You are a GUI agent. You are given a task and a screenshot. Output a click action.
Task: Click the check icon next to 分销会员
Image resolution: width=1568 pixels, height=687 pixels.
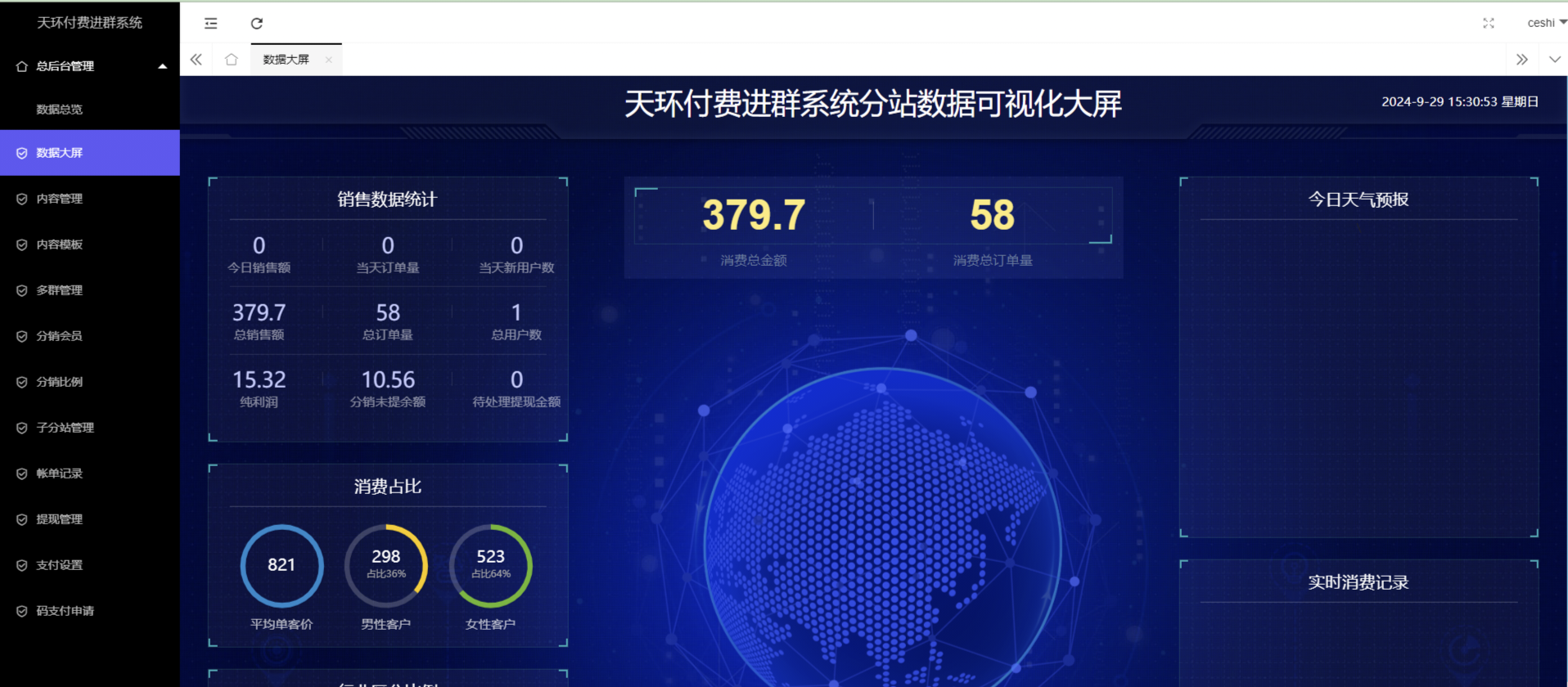[22, 336]
